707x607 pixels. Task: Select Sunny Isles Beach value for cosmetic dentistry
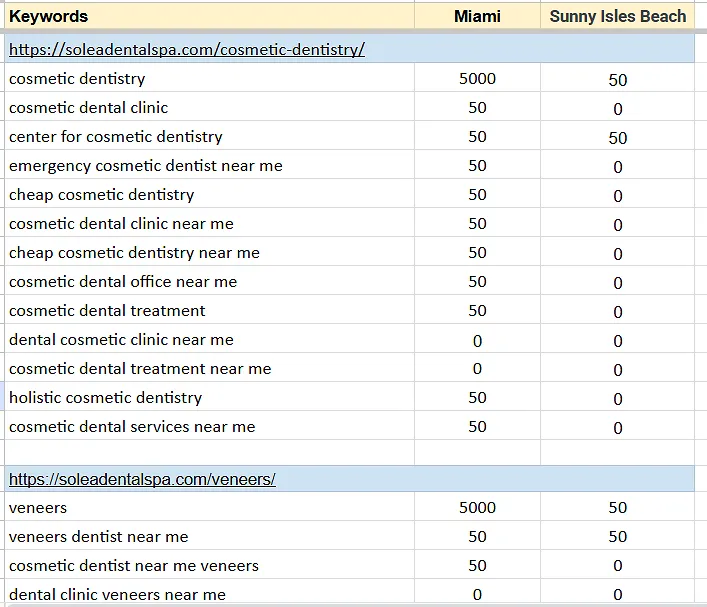(x=617, y=80)
